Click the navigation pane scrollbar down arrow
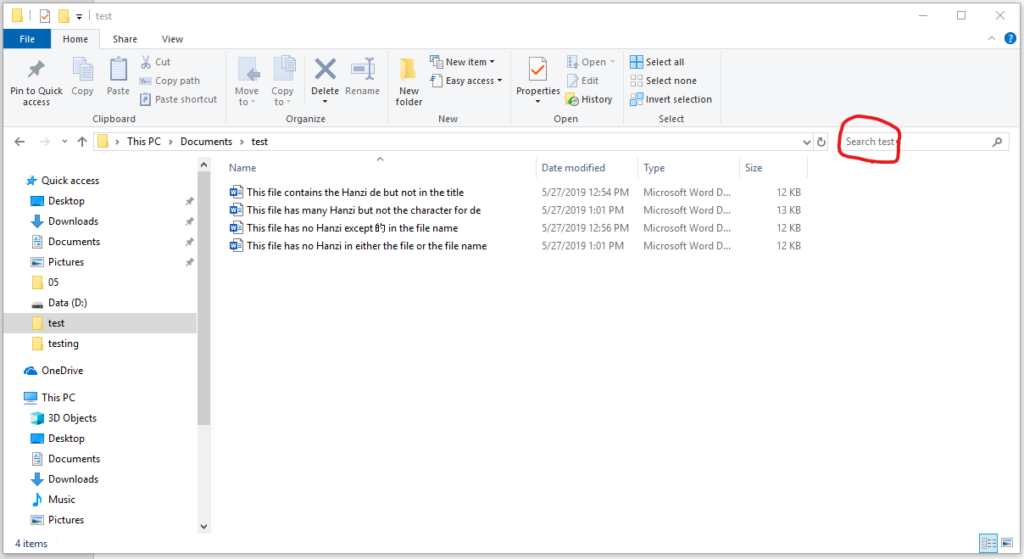Viewport: 1024px width, 559px height. pos(204,526)
